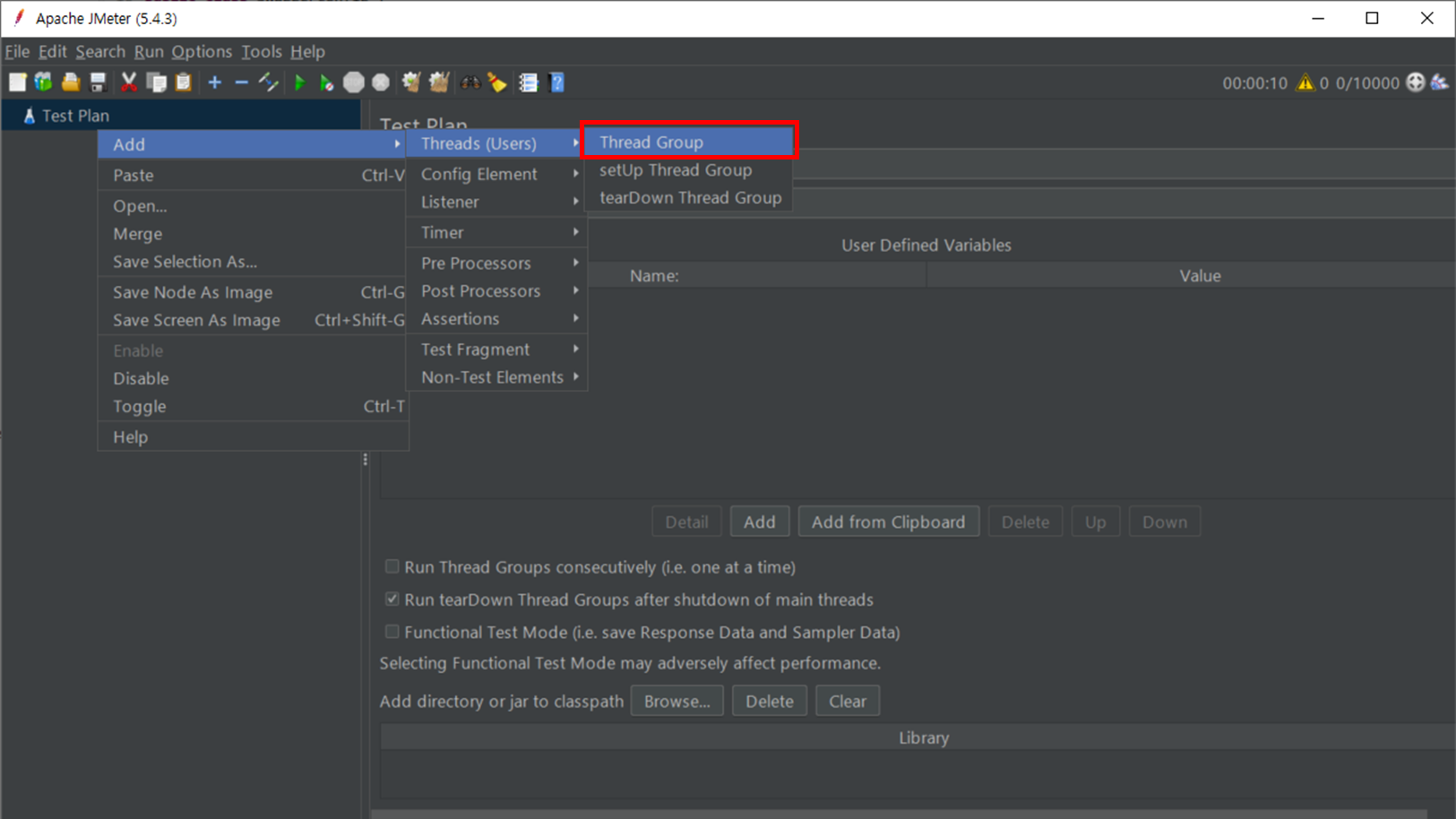Click the Paste clipboard icon
Screen dimensions: 1456x819
coord(184,82)
